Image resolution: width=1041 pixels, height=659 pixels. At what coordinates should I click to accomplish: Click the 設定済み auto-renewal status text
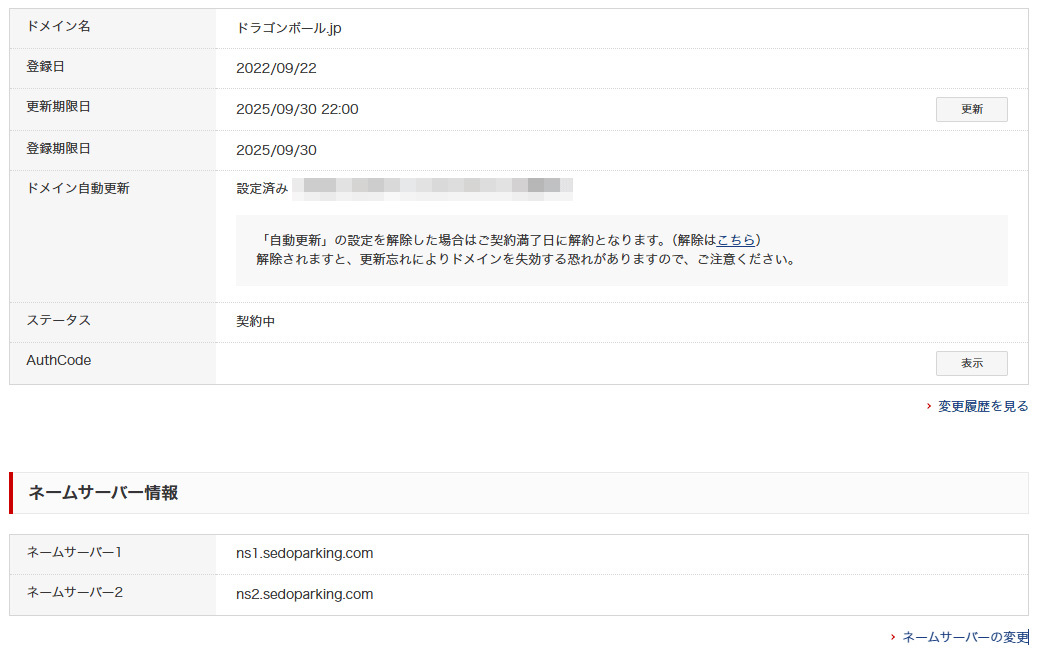pyautogui.click(x=262, y=189)
